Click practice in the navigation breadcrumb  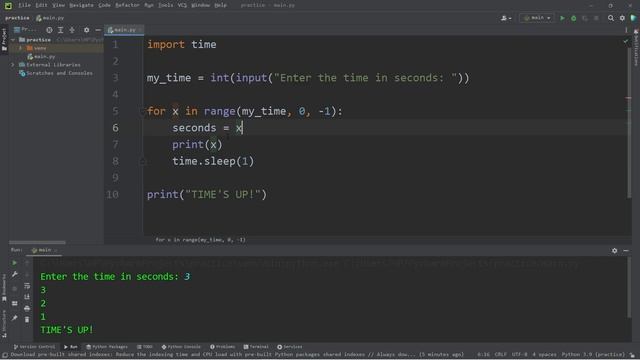(17, 18)
